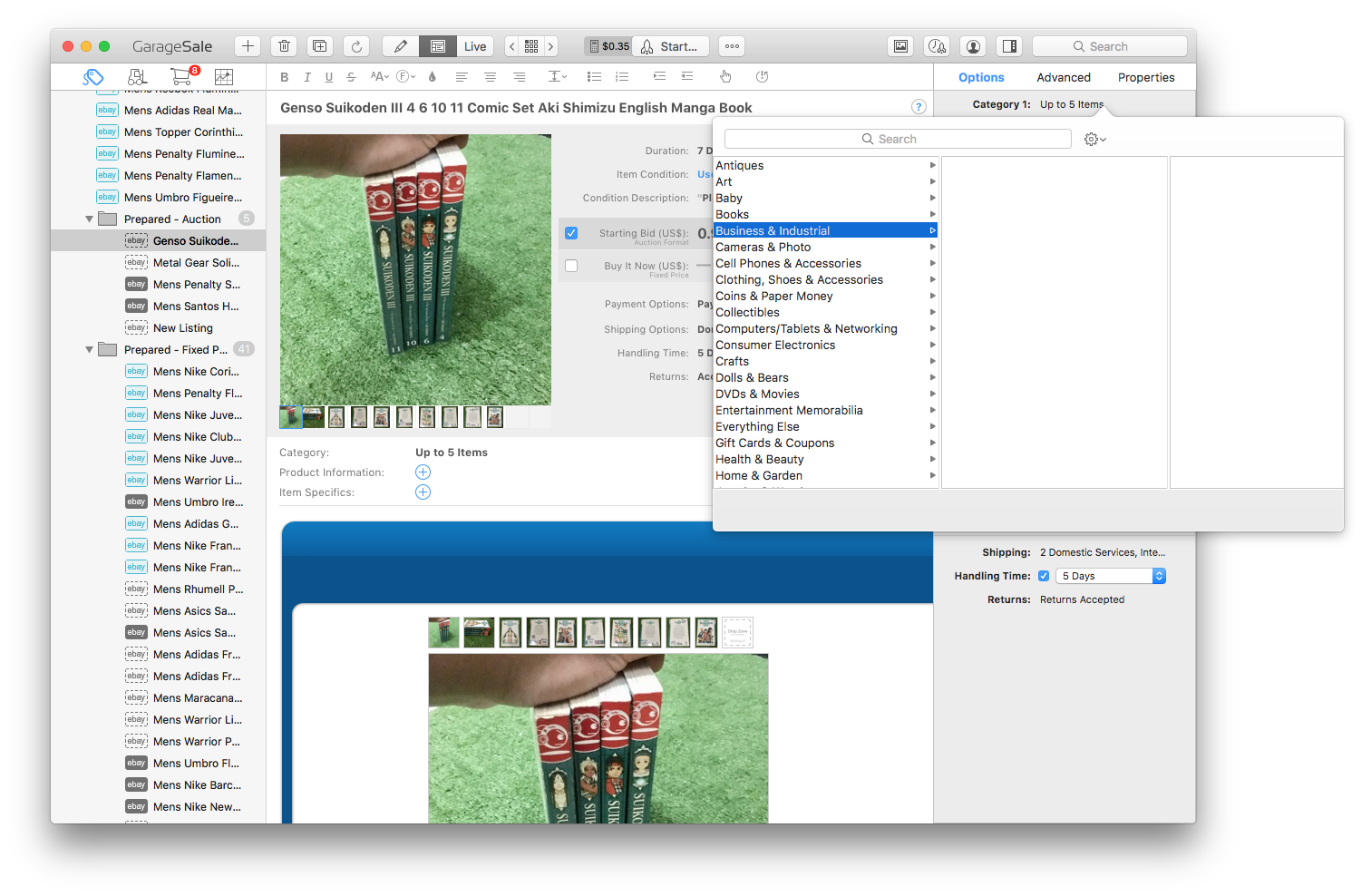The image size is (1371, 896).
Task: Select first thumbnail under main photo
Action: [x=291, y=417]
